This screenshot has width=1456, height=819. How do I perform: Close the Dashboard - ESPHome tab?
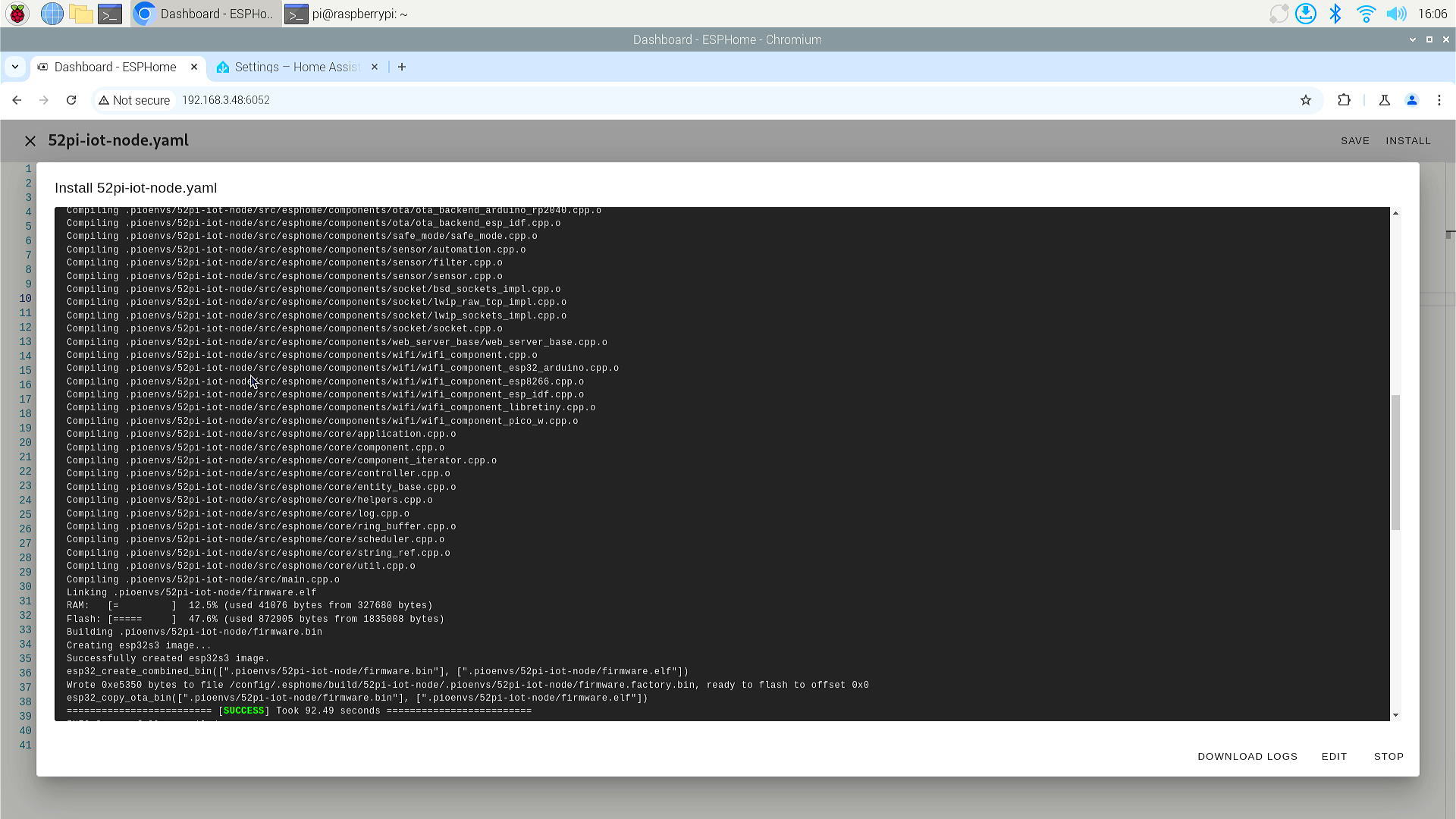(x=193, y=67)
